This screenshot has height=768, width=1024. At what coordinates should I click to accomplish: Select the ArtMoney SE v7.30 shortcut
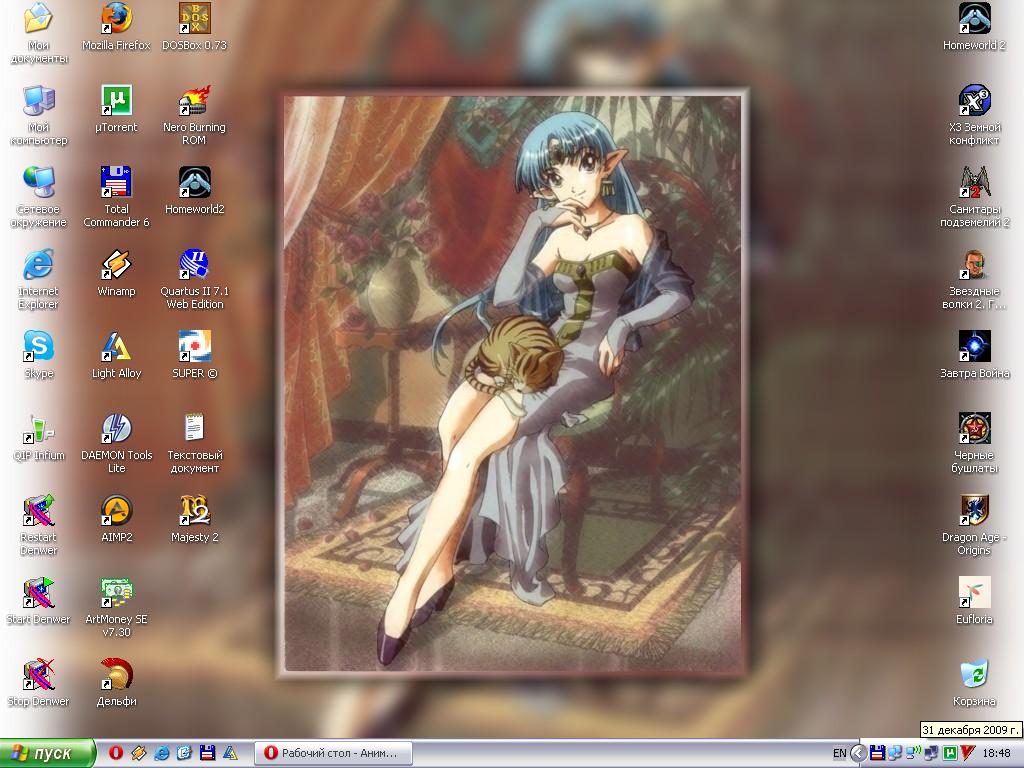(116, 609)
